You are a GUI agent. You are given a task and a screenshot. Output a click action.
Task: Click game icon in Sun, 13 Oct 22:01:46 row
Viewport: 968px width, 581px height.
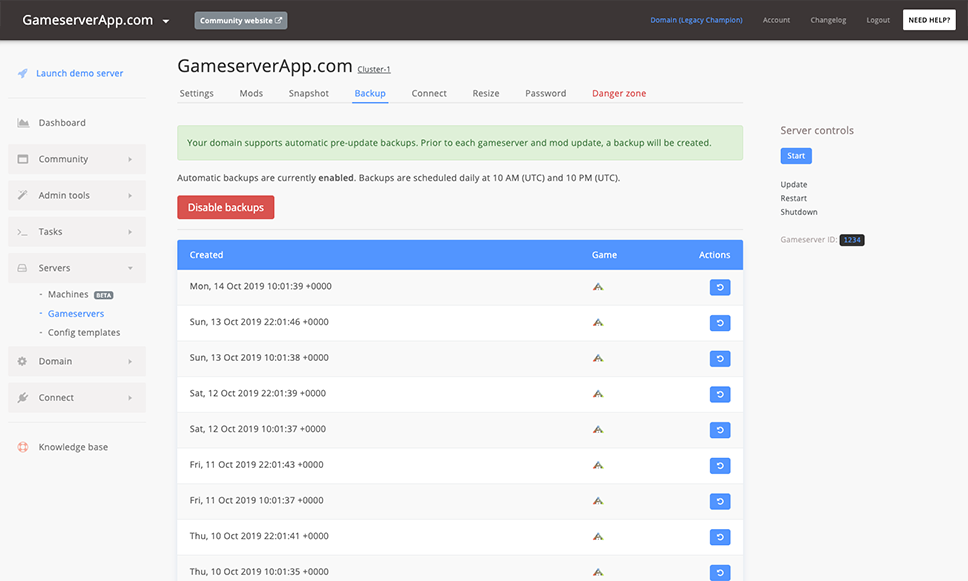(x=598, y=322)
